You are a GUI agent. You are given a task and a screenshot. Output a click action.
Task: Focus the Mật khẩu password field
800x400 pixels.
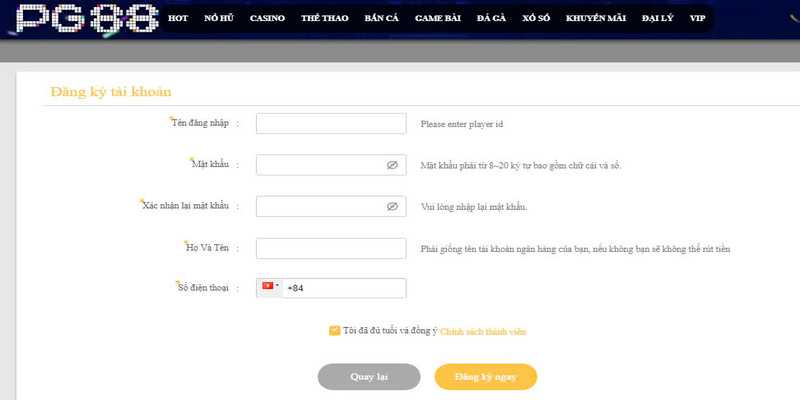[x=331, y=165]
